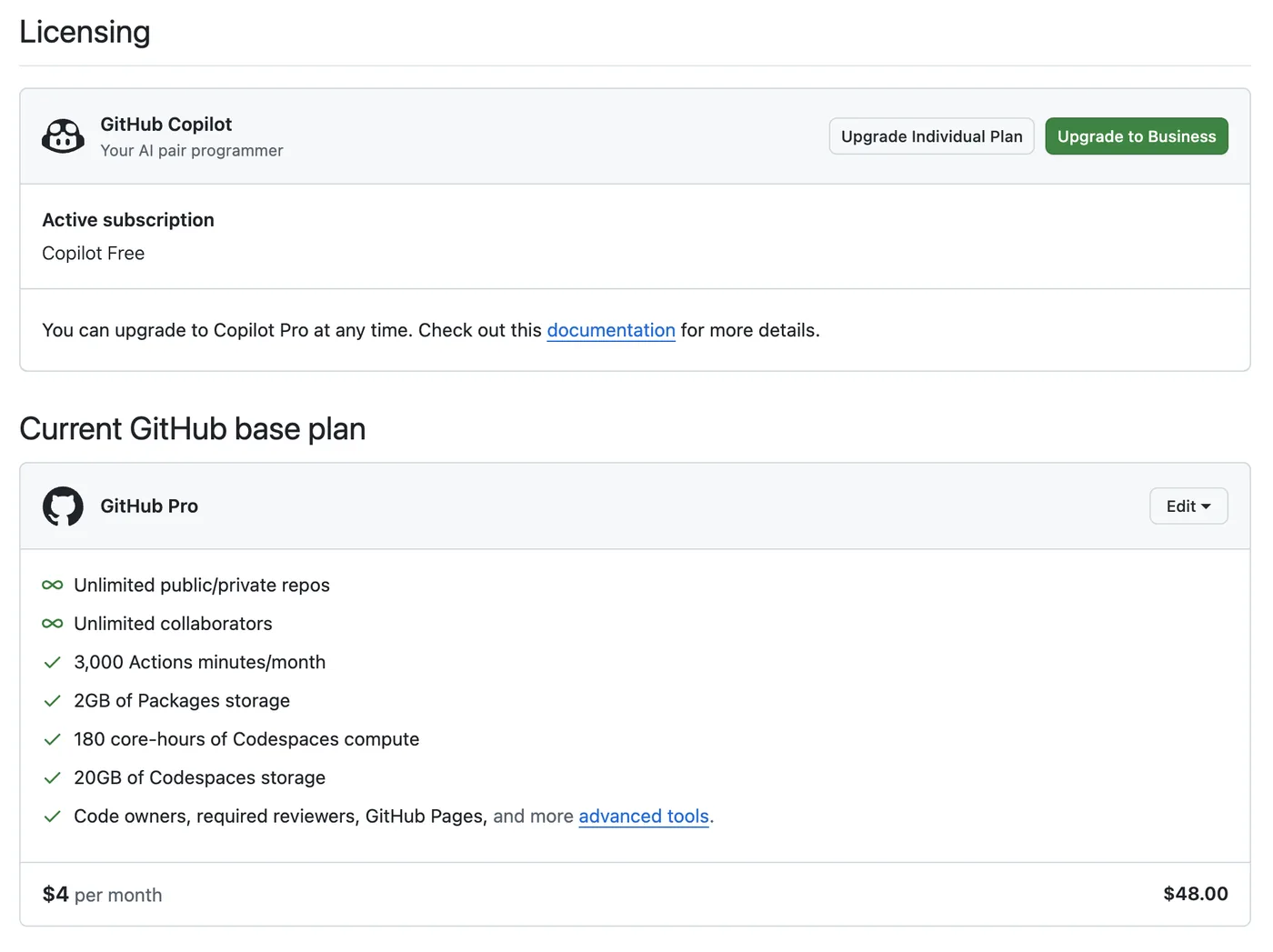Click checkmark beside Code owners feature line
The image size is (1273, 952).
53,817
